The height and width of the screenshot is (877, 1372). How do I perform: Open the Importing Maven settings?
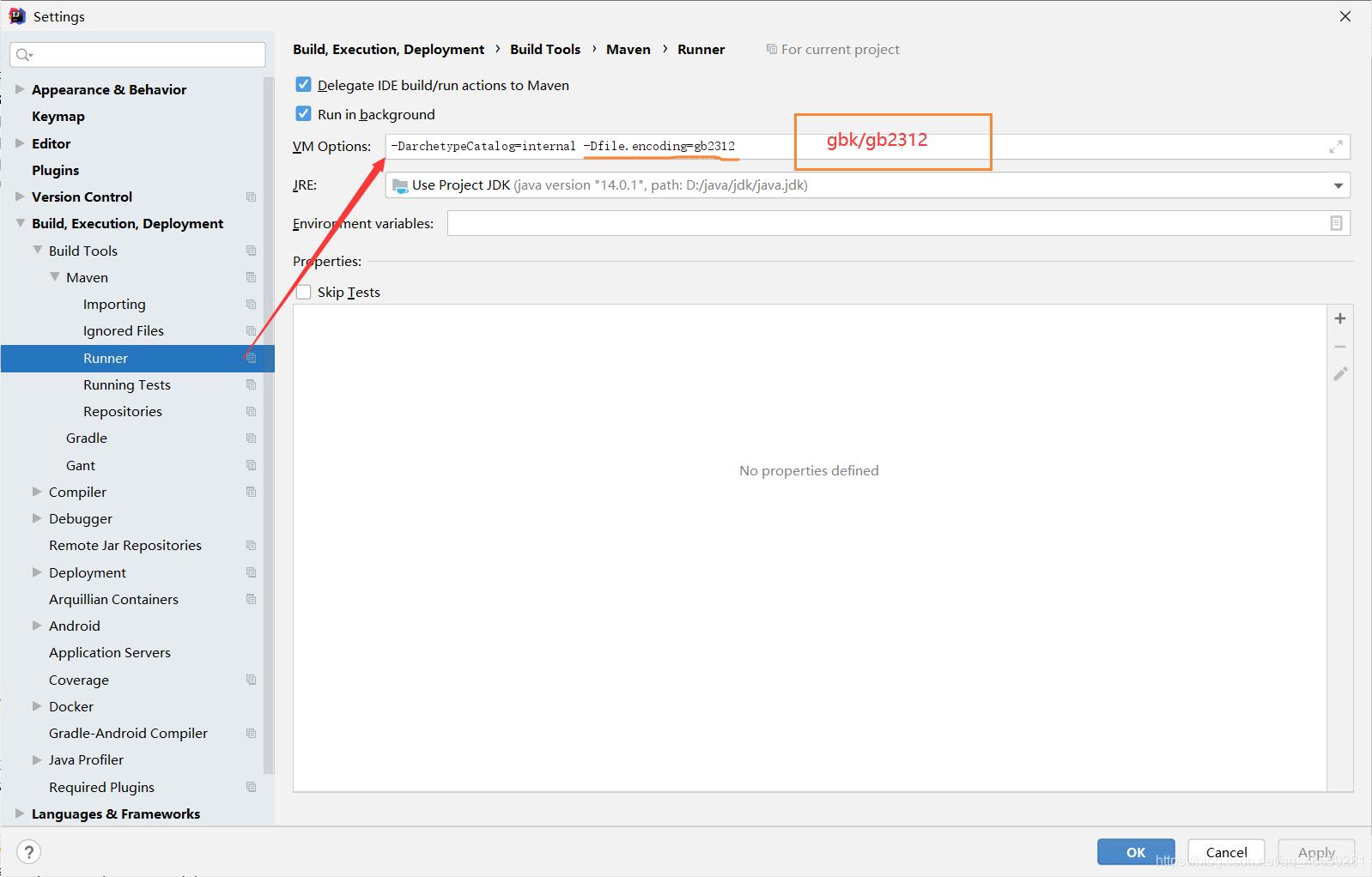click(114, 305)
